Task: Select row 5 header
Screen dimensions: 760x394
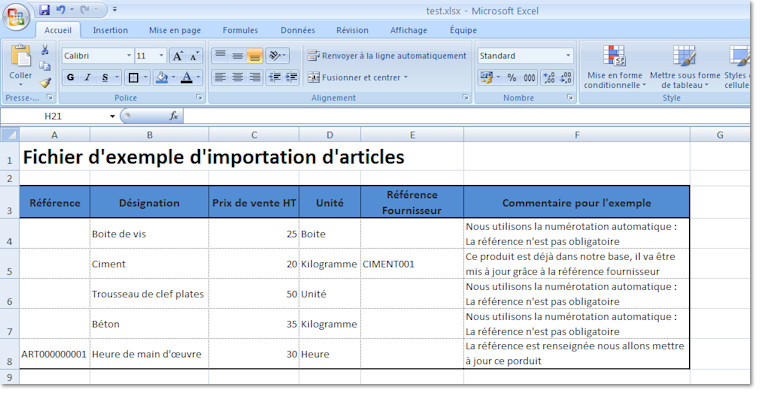Action: [9, 264]
